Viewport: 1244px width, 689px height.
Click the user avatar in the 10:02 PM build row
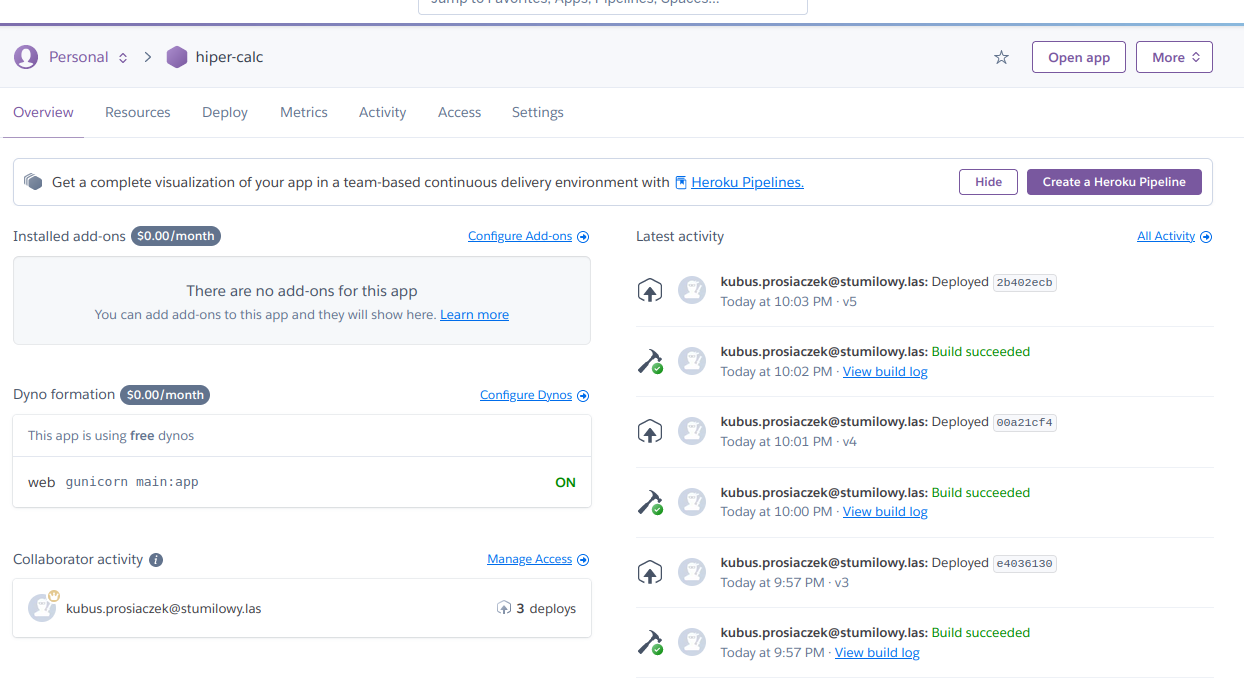(692, 361)
